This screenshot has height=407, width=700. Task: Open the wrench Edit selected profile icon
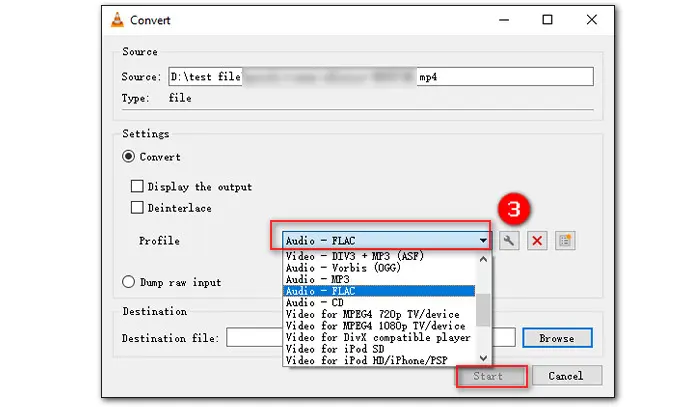[x=509, y=241]
